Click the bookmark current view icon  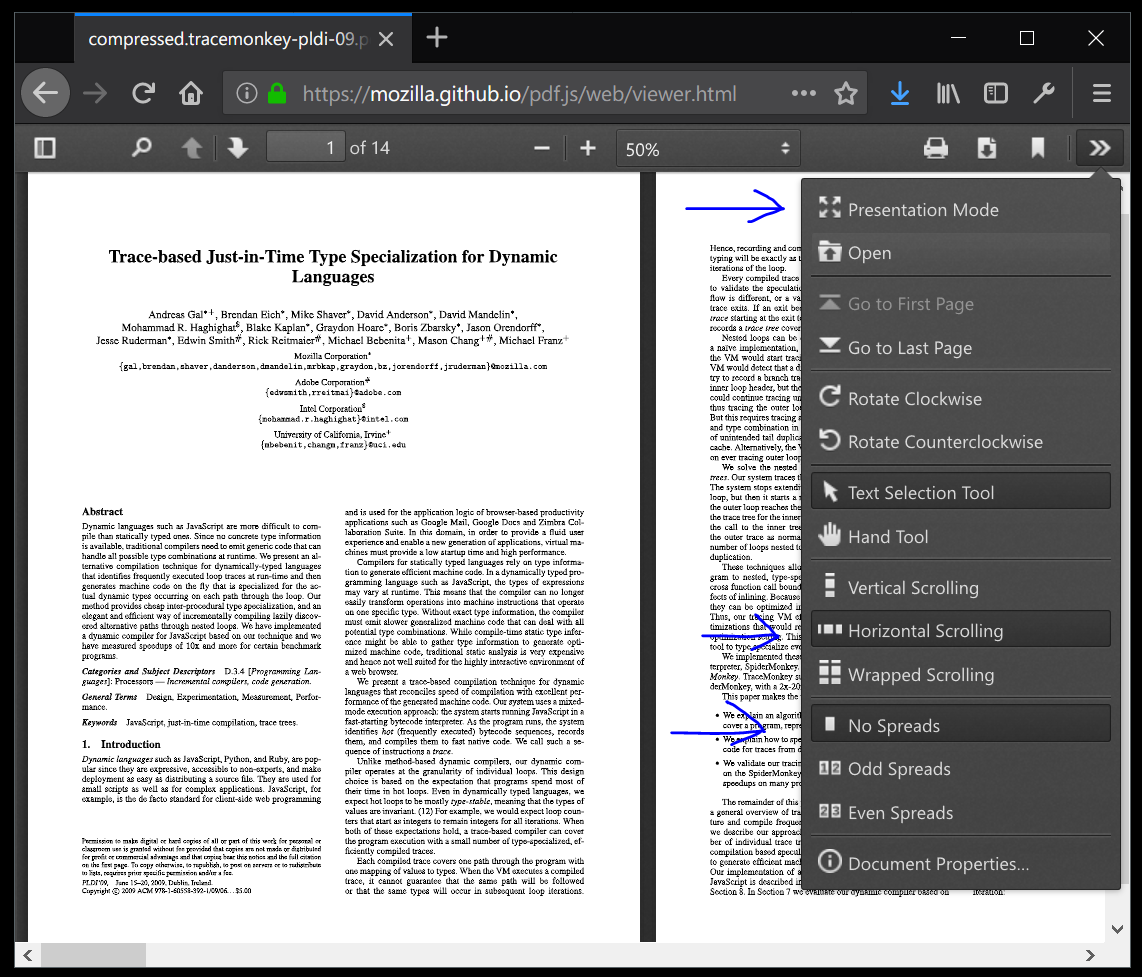[x=1038, y=148]
